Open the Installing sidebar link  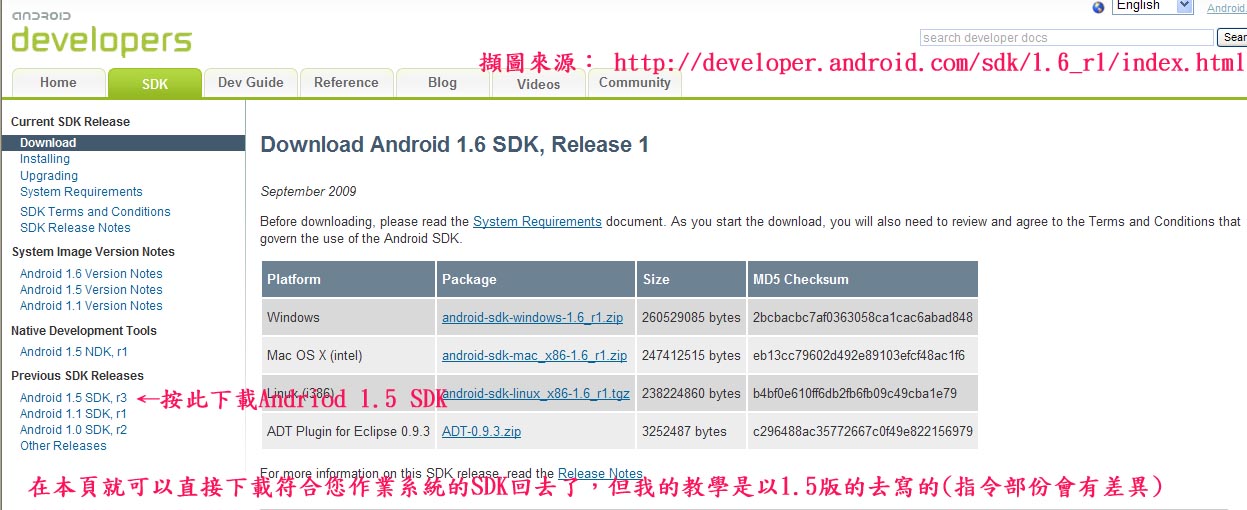click(x=45, y=159)
